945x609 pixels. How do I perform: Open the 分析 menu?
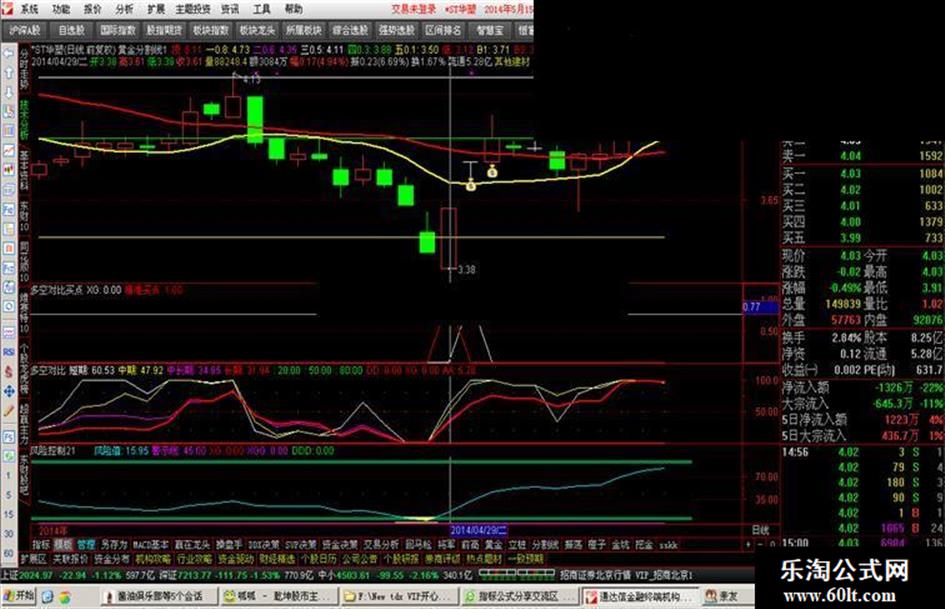(125, 9)
